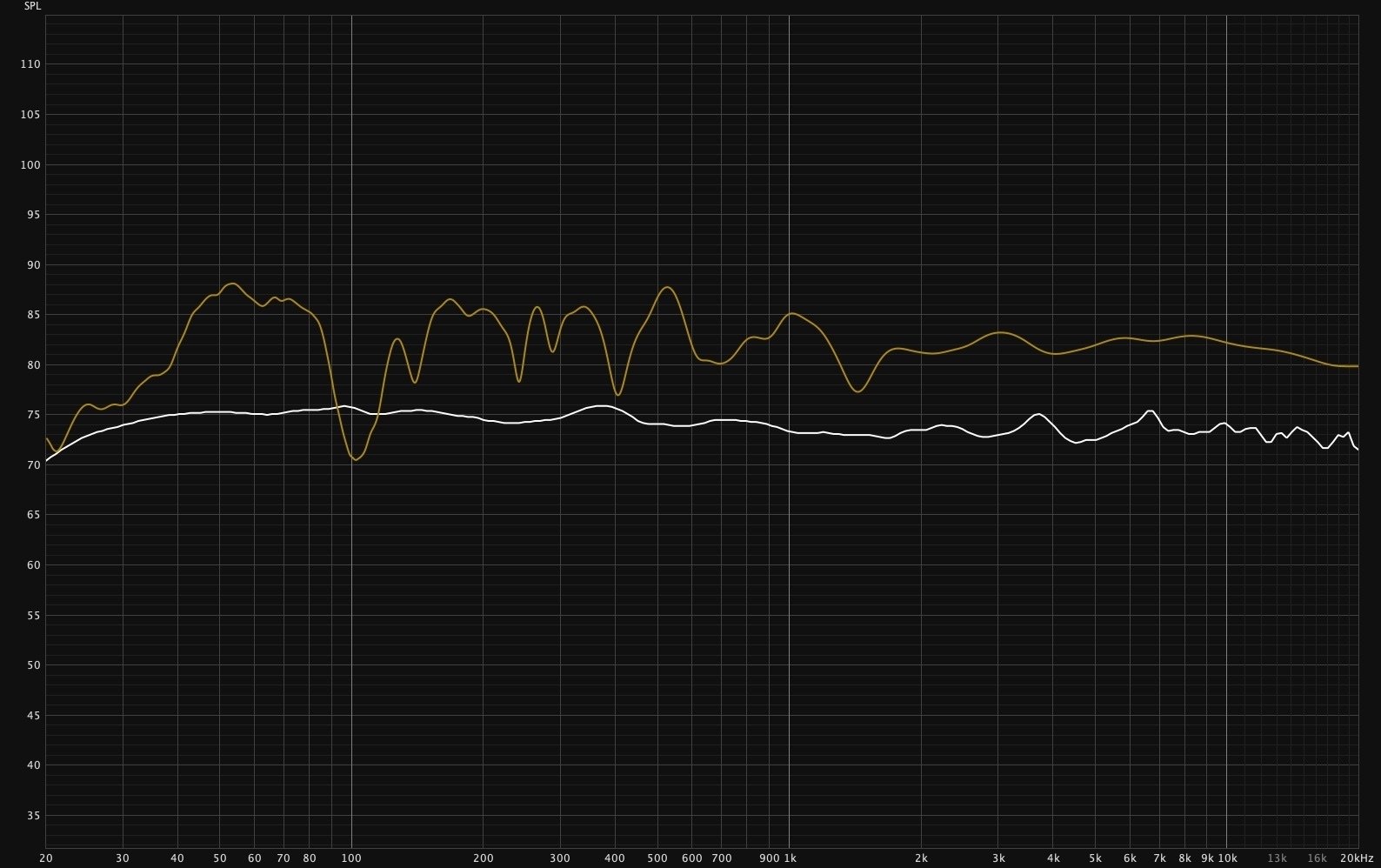Select the 1k frequency axis label
Viewport: 1381px width, 868px height.
click(790, 858)
